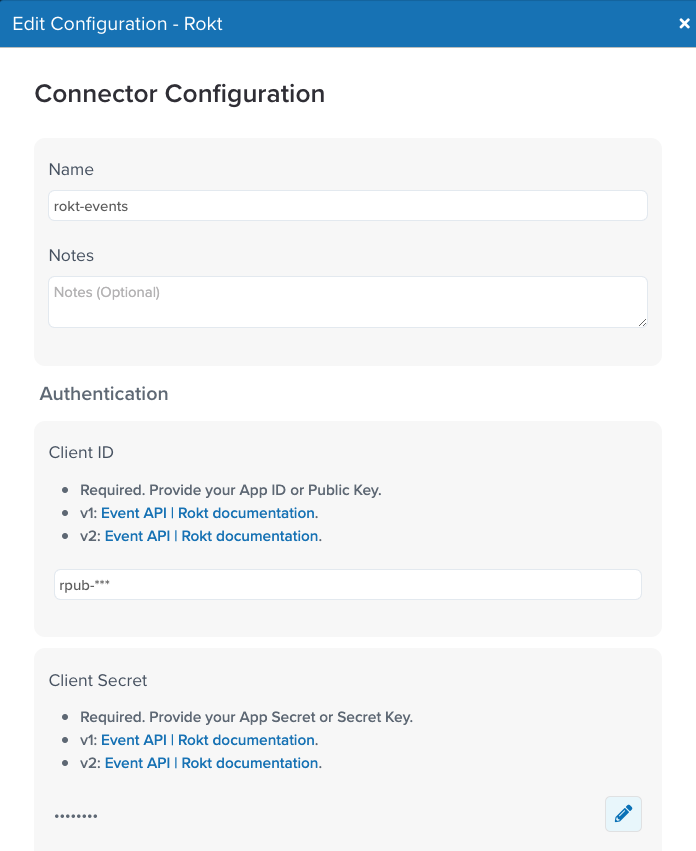696x851 pixels.
Task: Click the masked Client Secret dots
Action: pyautogui.click(x=76, y=816)
